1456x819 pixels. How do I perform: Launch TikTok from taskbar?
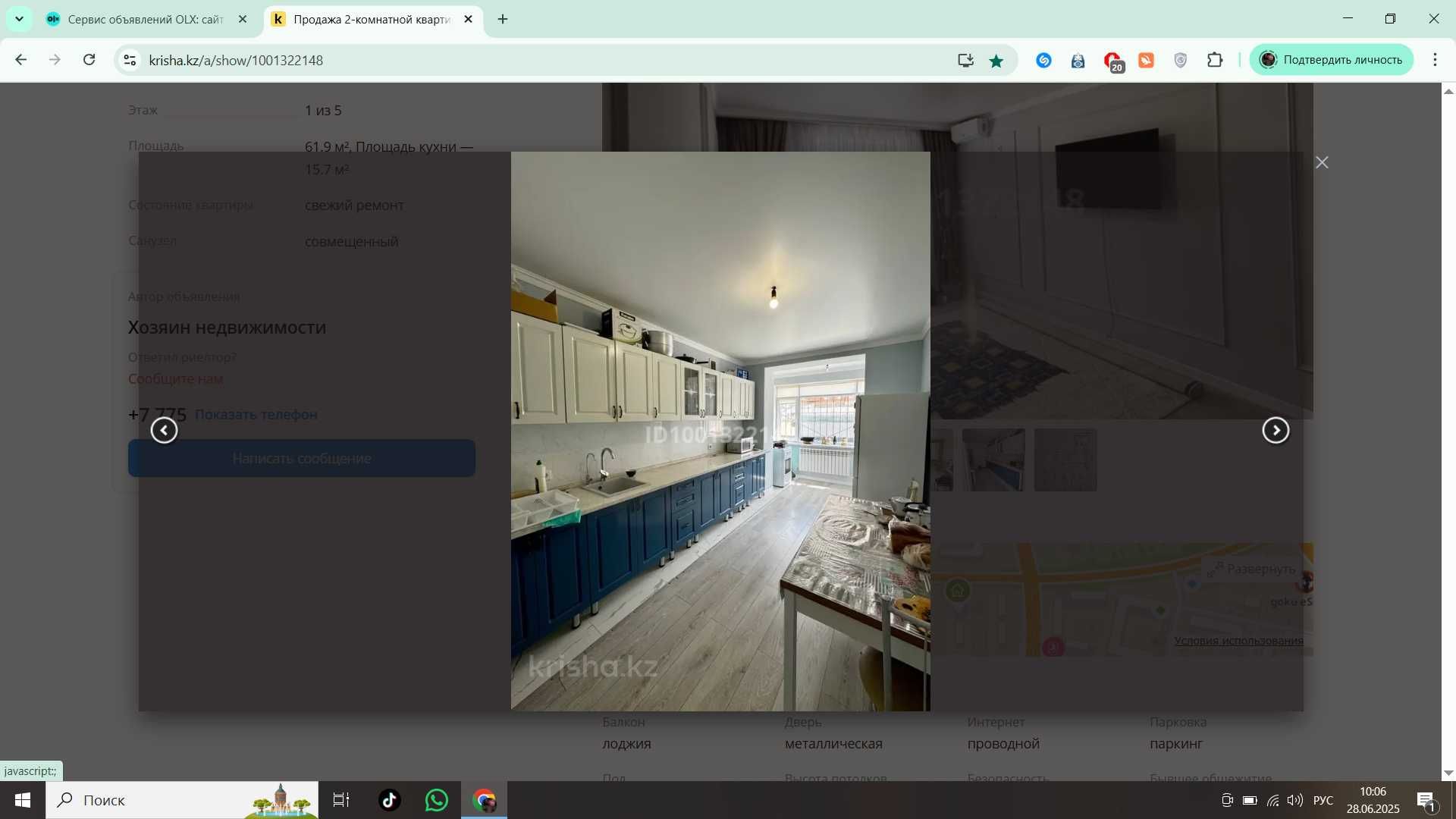[390, 800]
